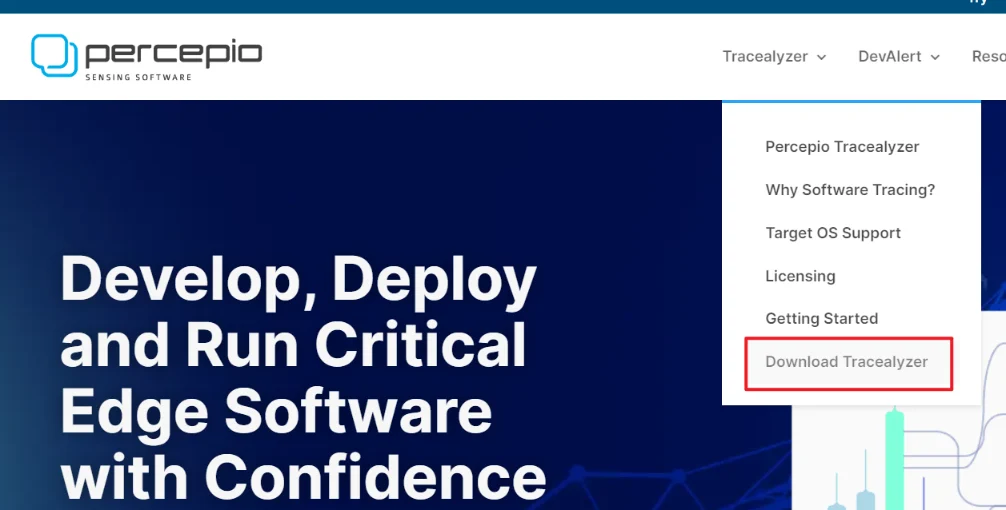The image size is (1006, 510).
Task: Go to Getting Started menu item
Action: point(821,319)
